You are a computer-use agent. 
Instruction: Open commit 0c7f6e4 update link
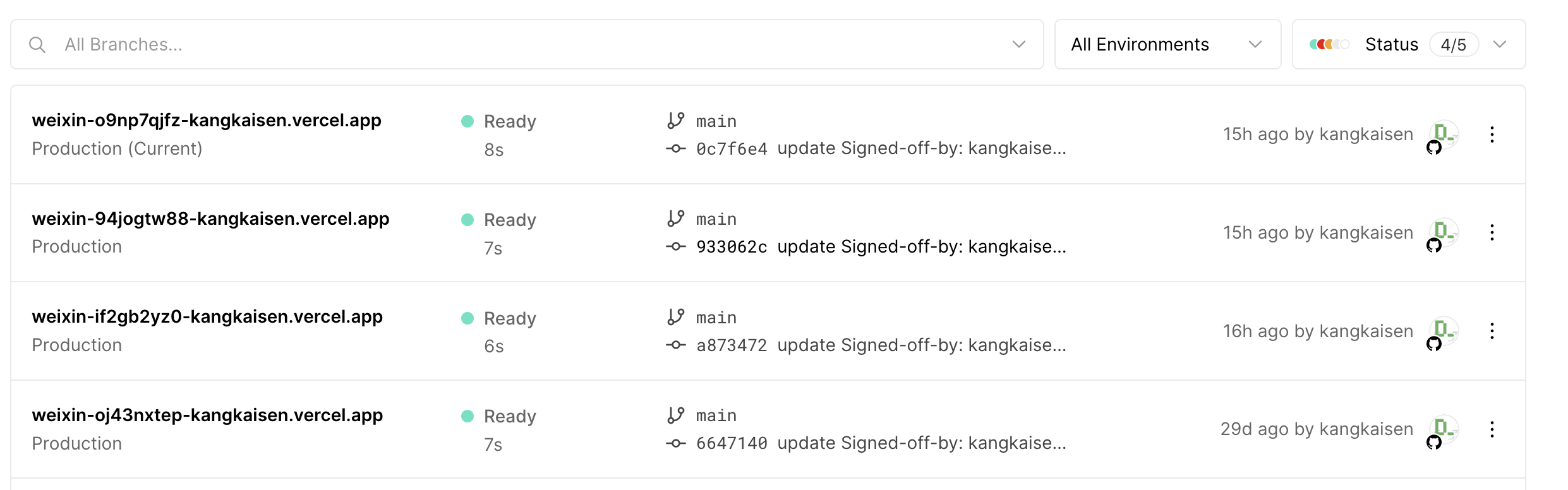tap(881, 149)
